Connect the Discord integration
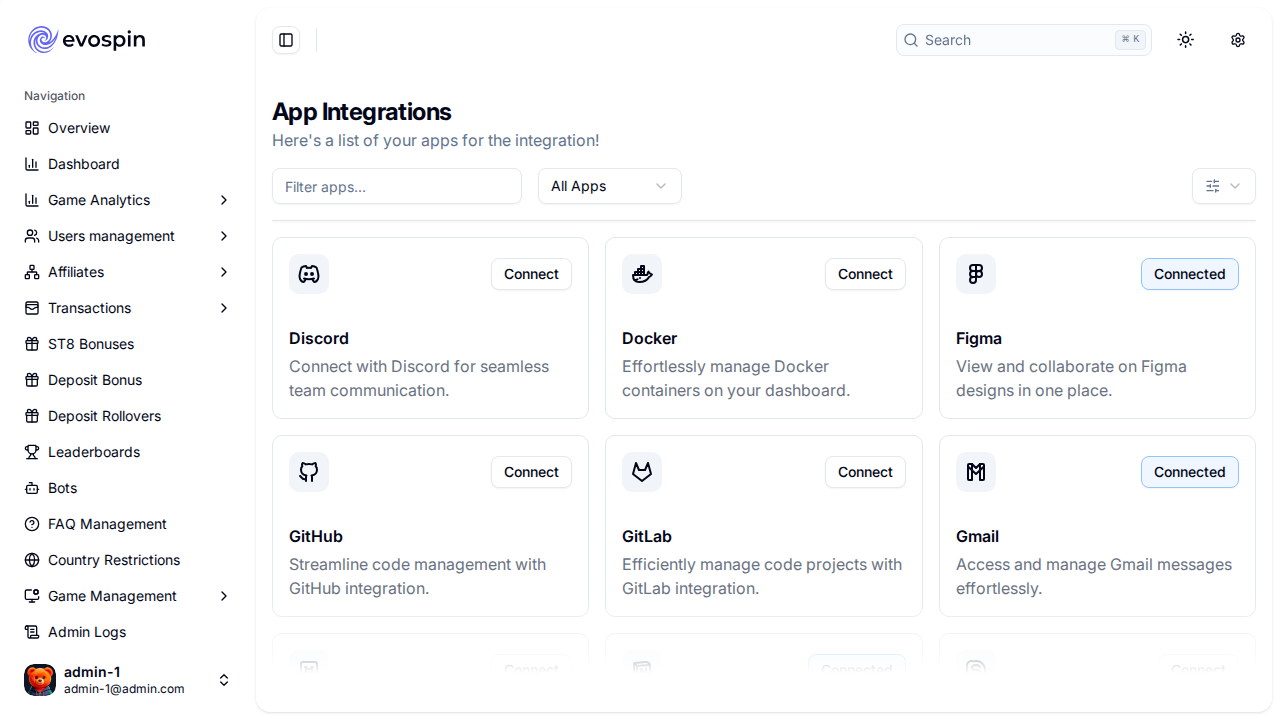Image resolution: width=1280 pixels, height=720 pixels. click(531, 274)
